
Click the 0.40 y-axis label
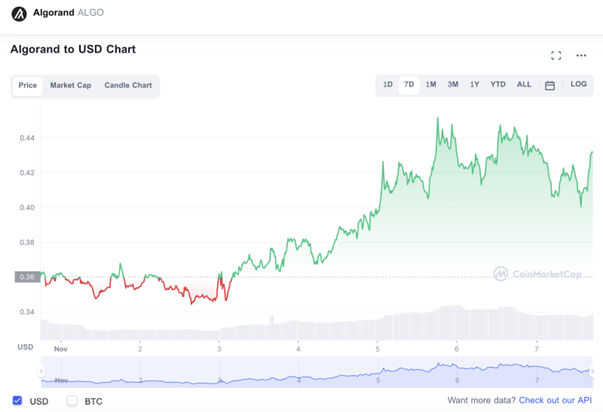point(27,208)
